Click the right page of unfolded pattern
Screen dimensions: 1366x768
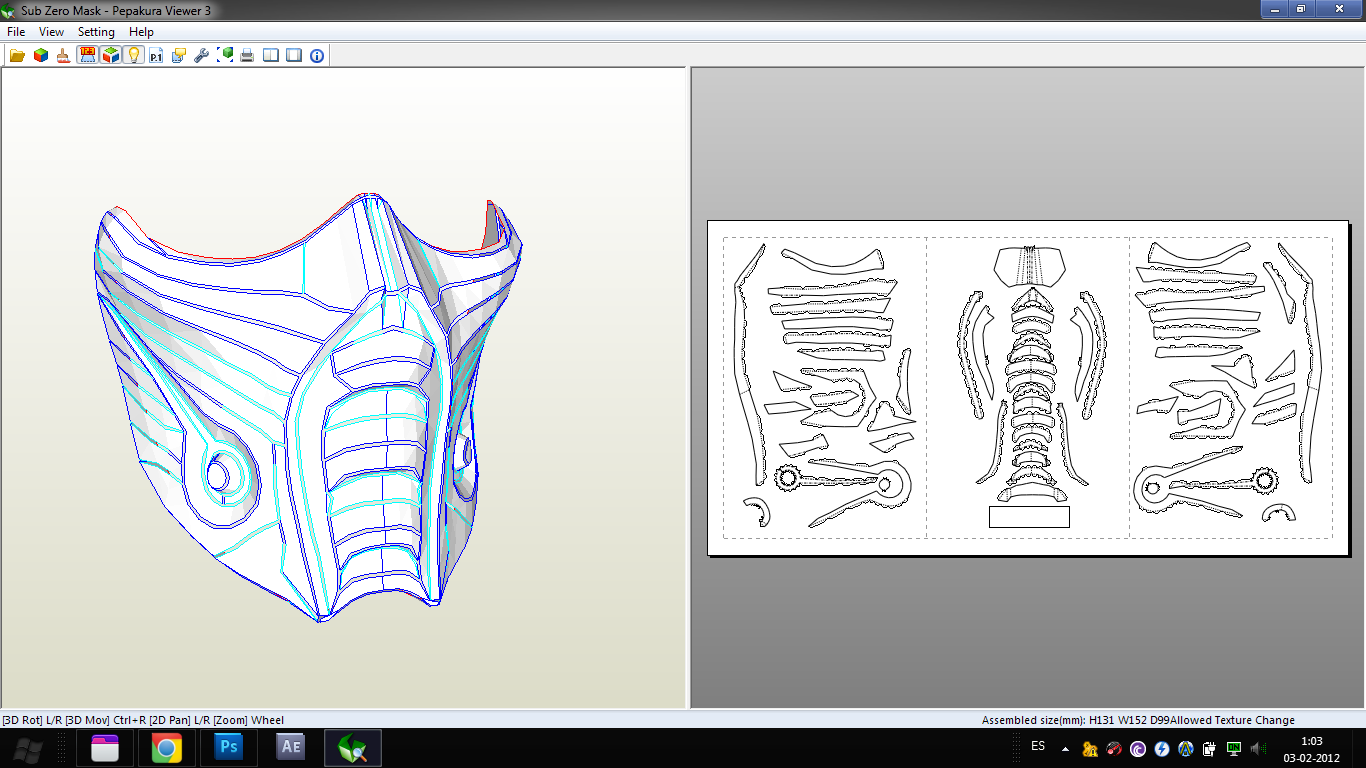click(x=1231, y=388)
